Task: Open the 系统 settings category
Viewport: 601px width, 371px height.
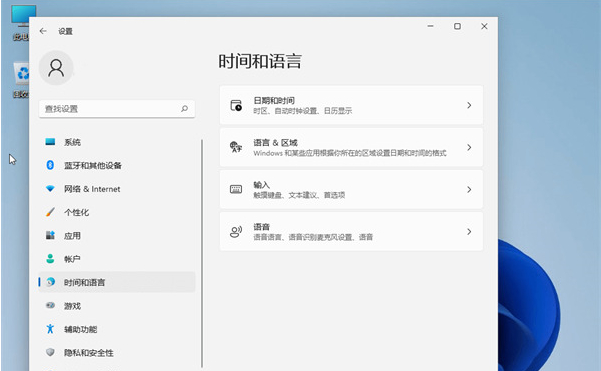Action: coord(117,142)
